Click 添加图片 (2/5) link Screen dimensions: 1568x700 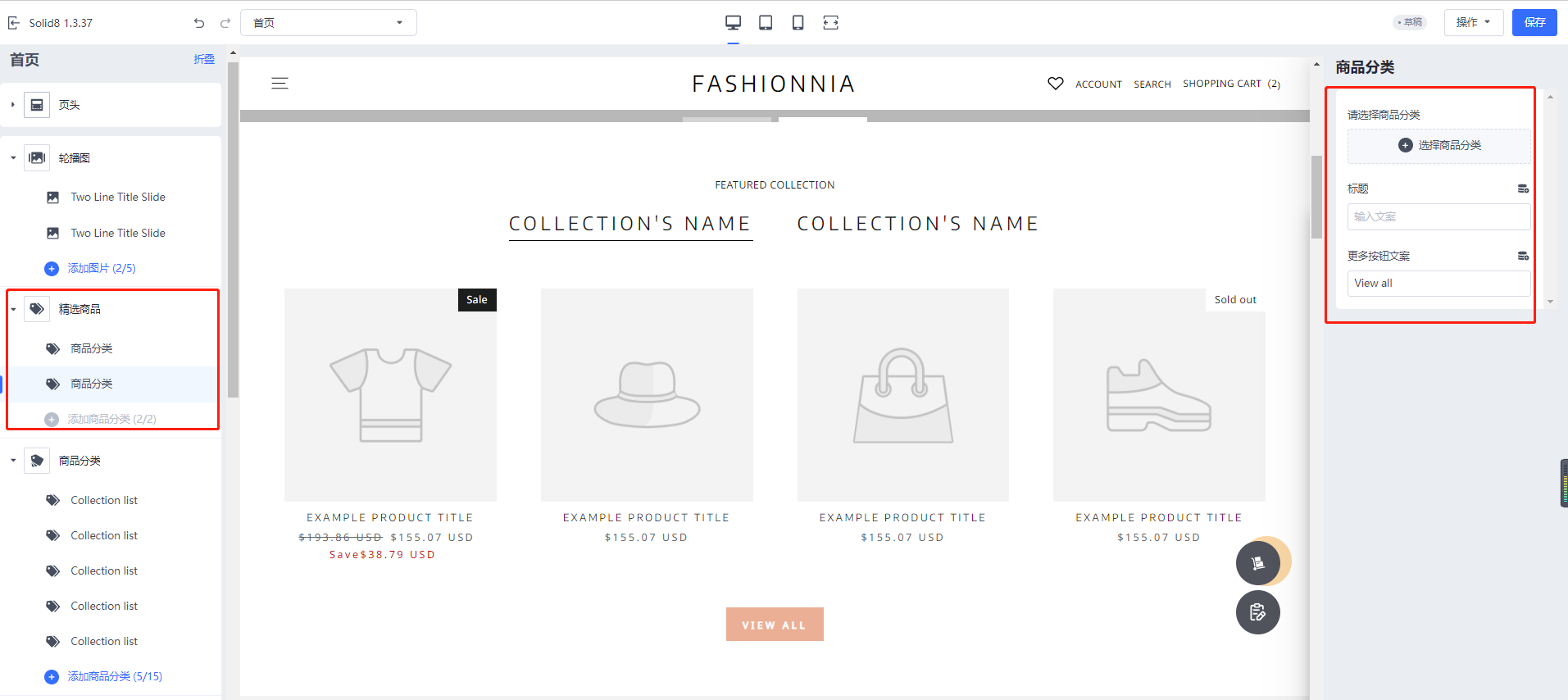pyautogui.click(x=102, y=269)
